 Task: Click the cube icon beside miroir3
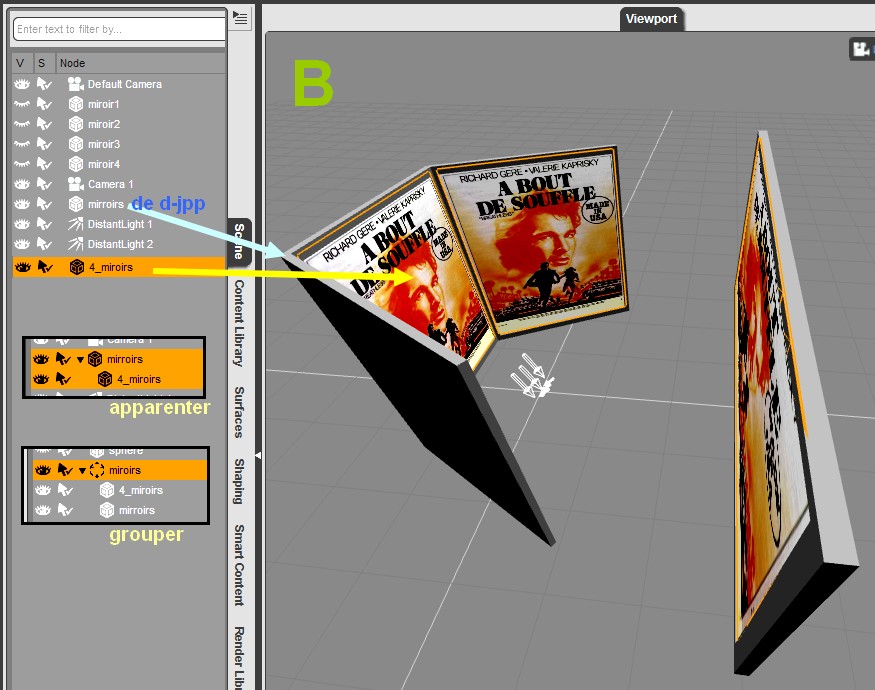pyautogui.click(x=75, y=144)
